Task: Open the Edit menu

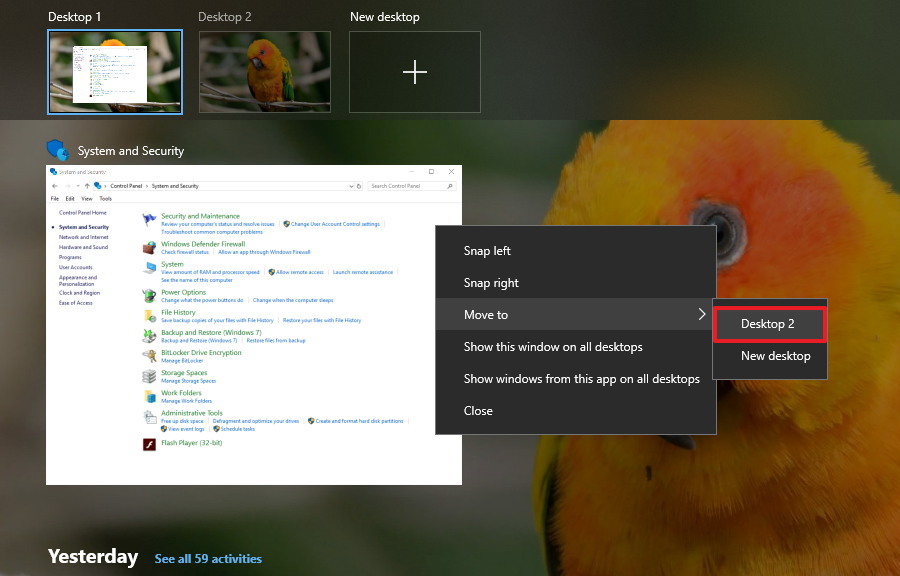Action: [x=70, y=199]
